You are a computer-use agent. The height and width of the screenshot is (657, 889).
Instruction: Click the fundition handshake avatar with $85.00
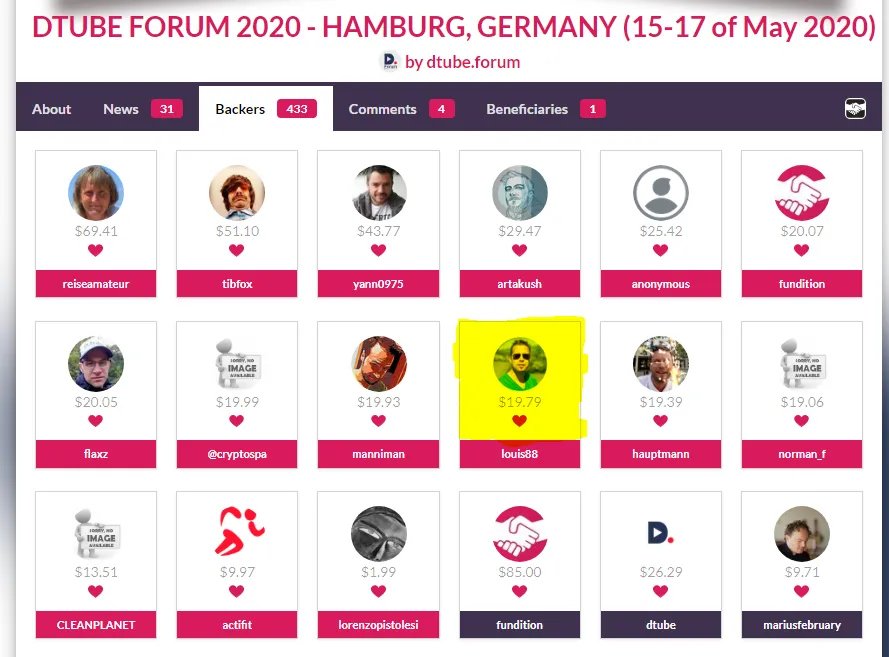[x=519, y=533]
